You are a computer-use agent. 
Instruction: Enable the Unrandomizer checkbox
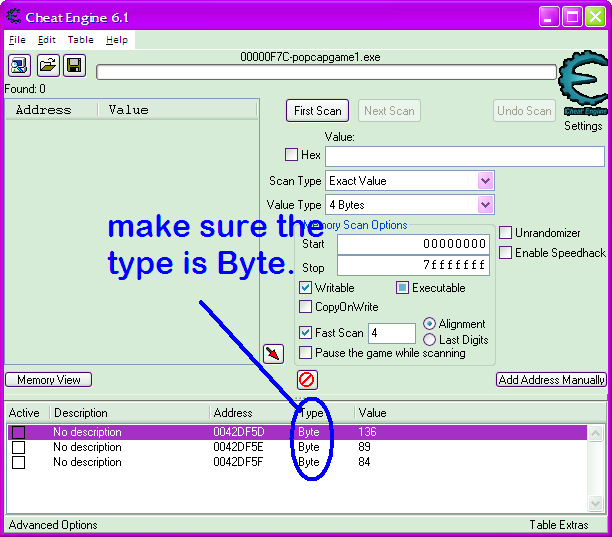click(505, 233)
